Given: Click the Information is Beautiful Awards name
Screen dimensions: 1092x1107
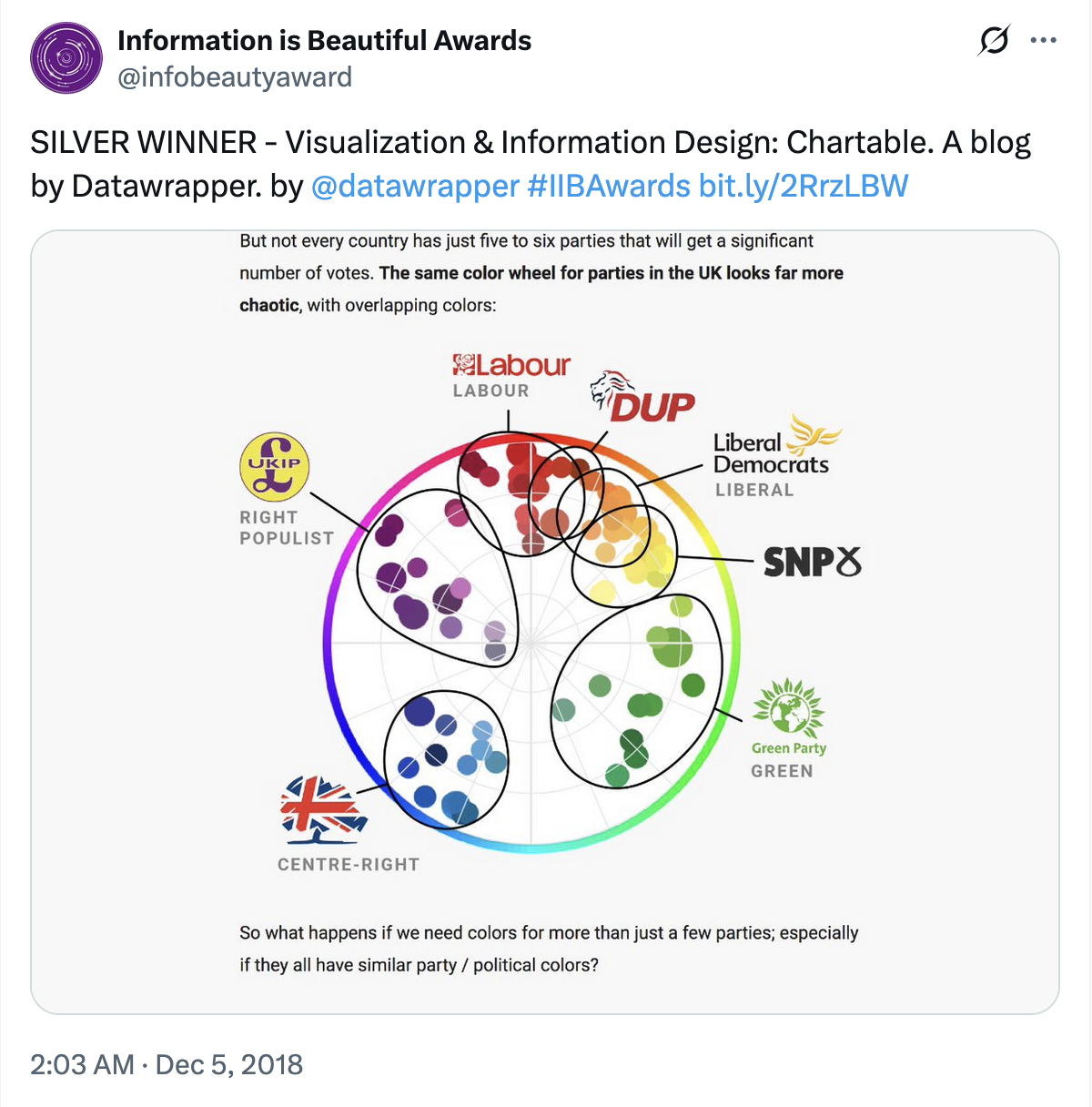Looking at the screenshot, I should click(324, 41).
